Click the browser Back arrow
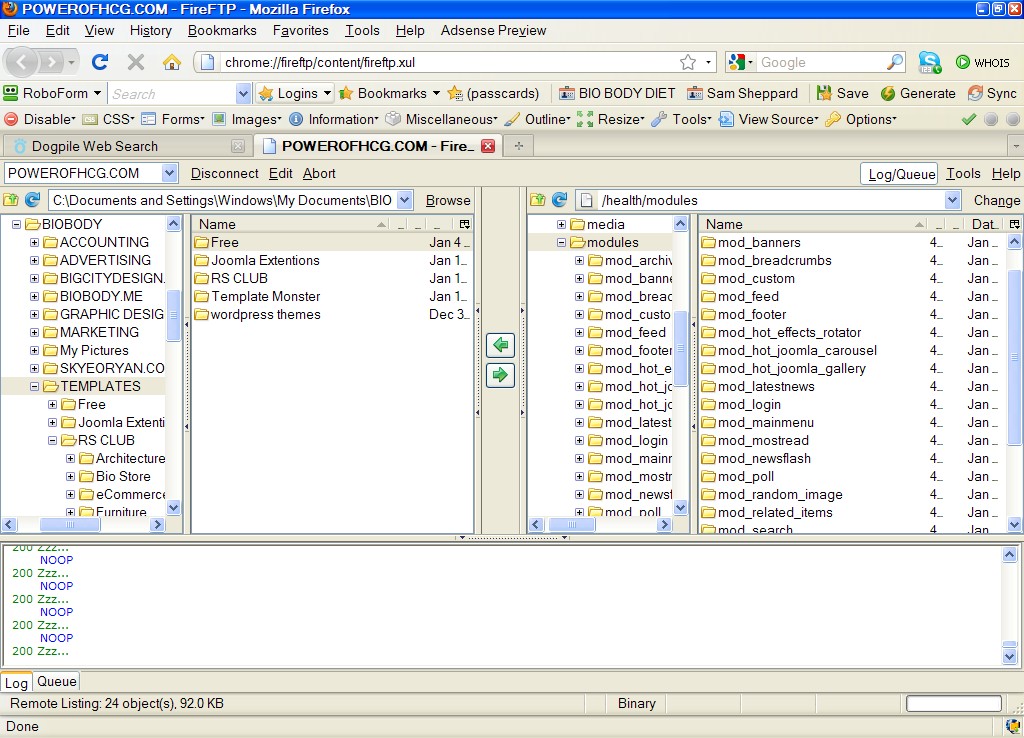1024x738 pixels. 22,62
